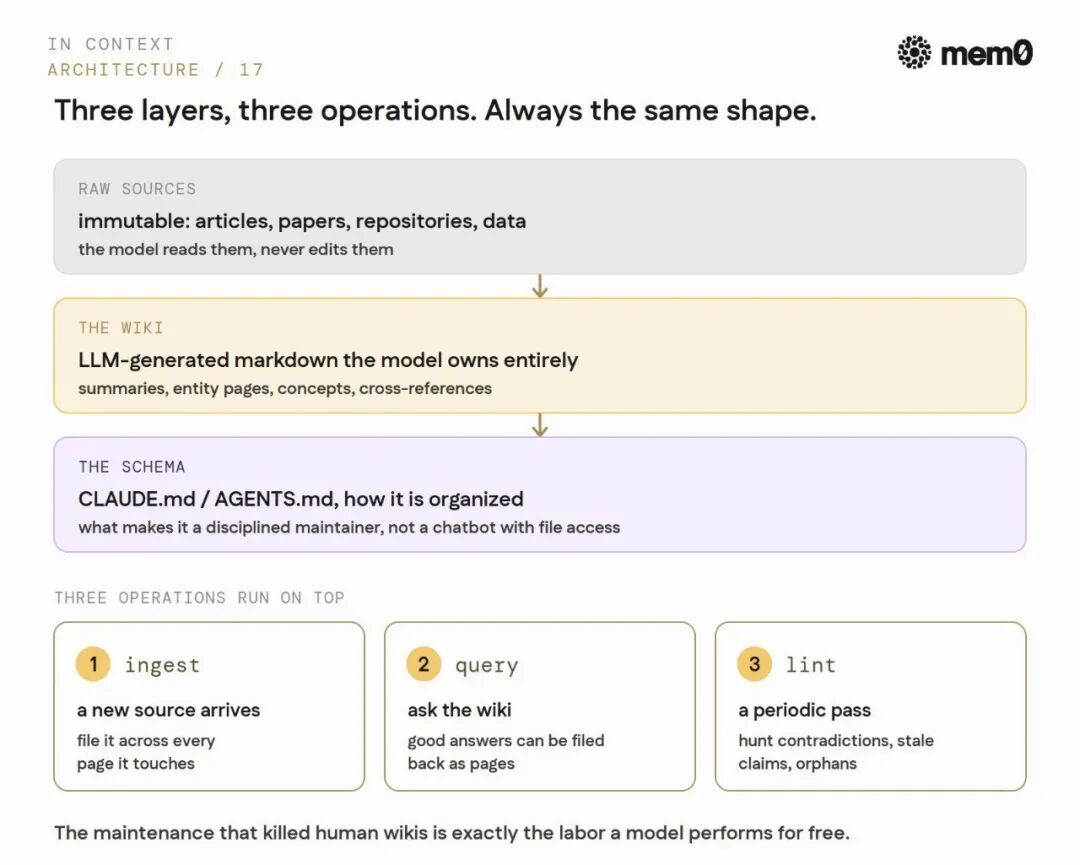This screenshot has width=1080, height=865.
Task: Click 'a periodic pass' text
Action: (x=804, y=710)
